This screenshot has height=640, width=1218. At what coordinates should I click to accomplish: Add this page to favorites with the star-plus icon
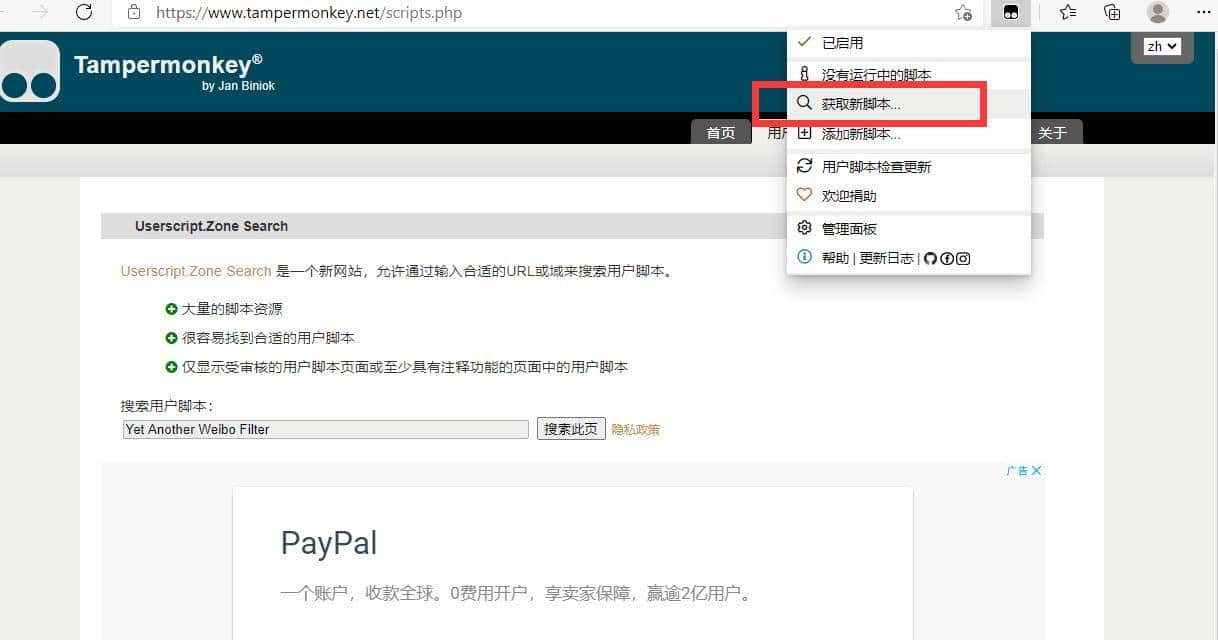coord(963,13)
